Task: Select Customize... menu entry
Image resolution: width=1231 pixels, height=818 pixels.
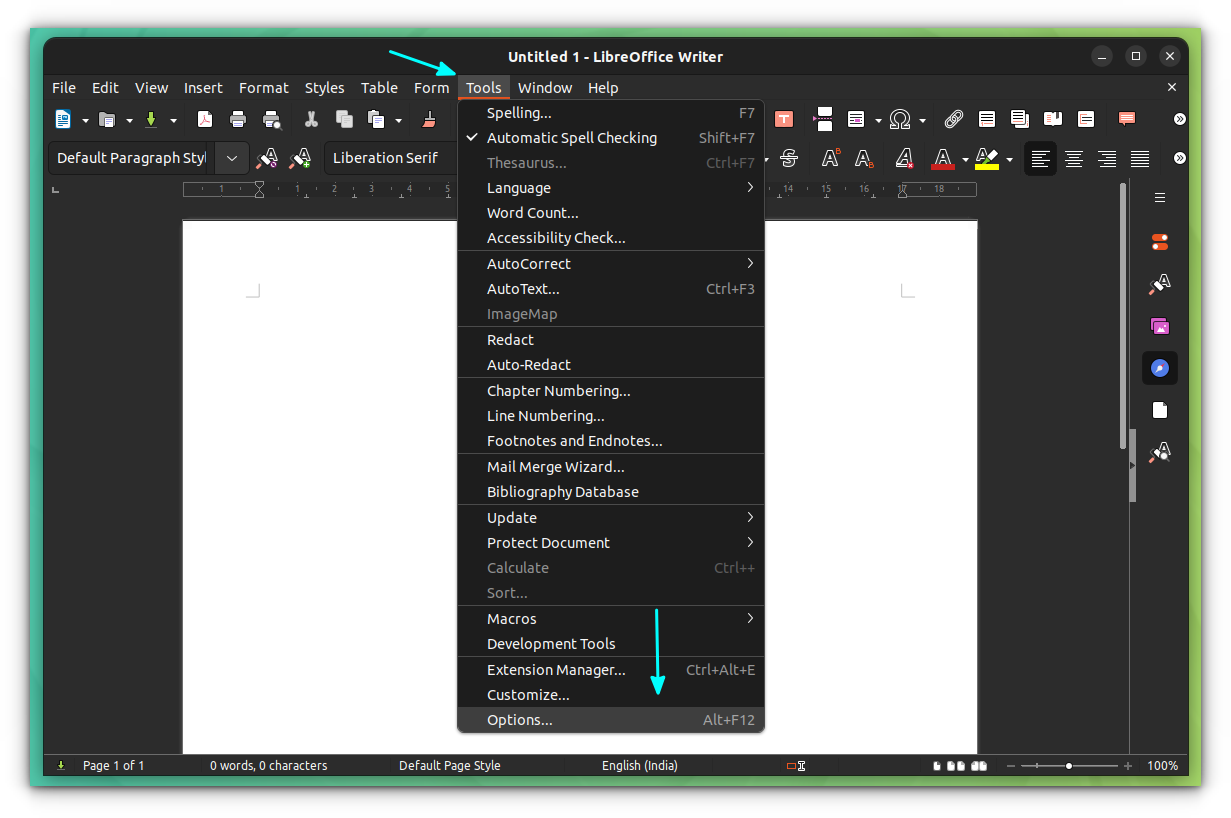Action: point(611,695)
